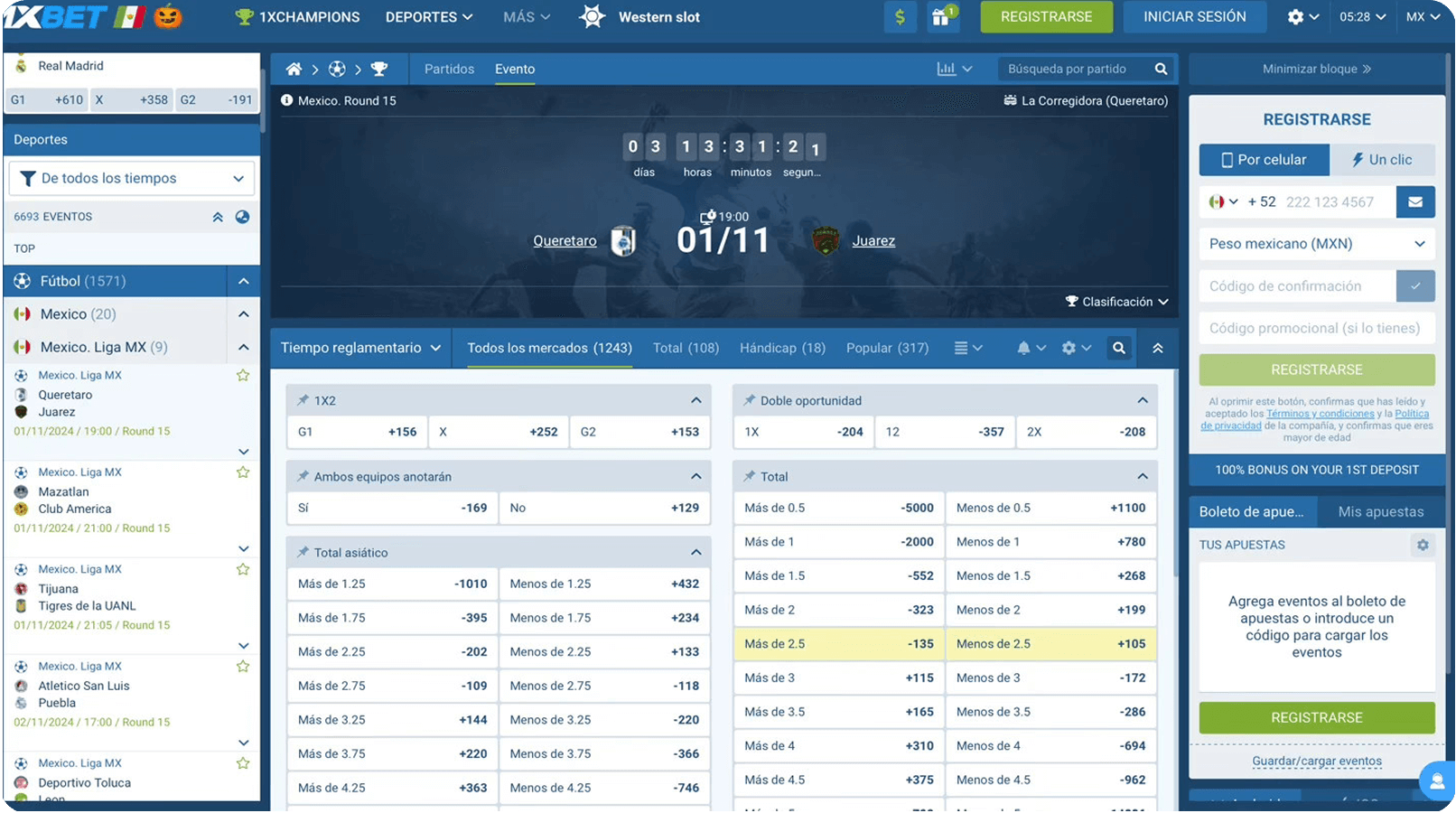Viewport: 1456px width, 813px height.
Task: Select Hándicap (18) markets tab
Action: 782,348
